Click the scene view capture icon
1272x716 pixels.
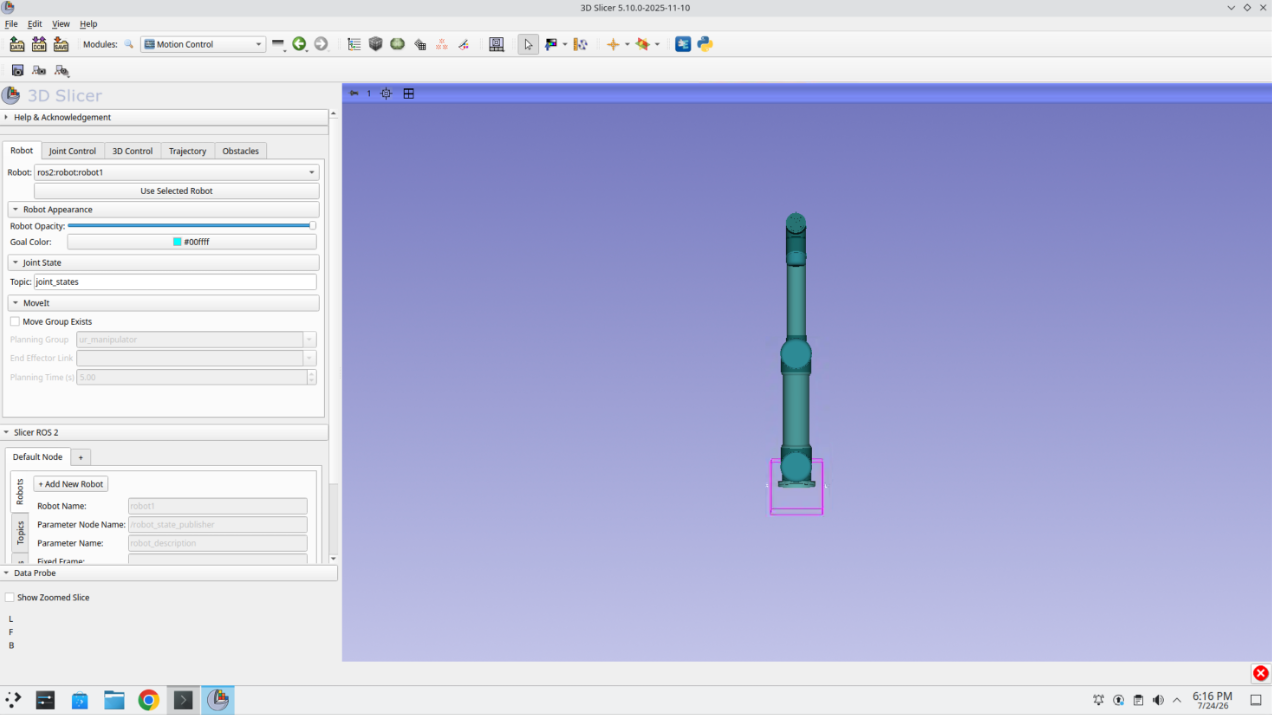click(x=39, y=70)
